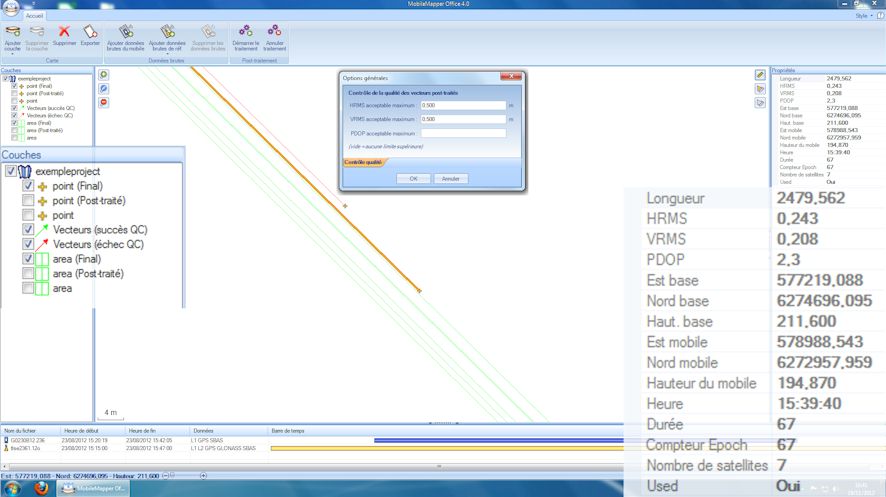
Task: Click OK in Options générales dialog
Action: click(x=414, y=178)
